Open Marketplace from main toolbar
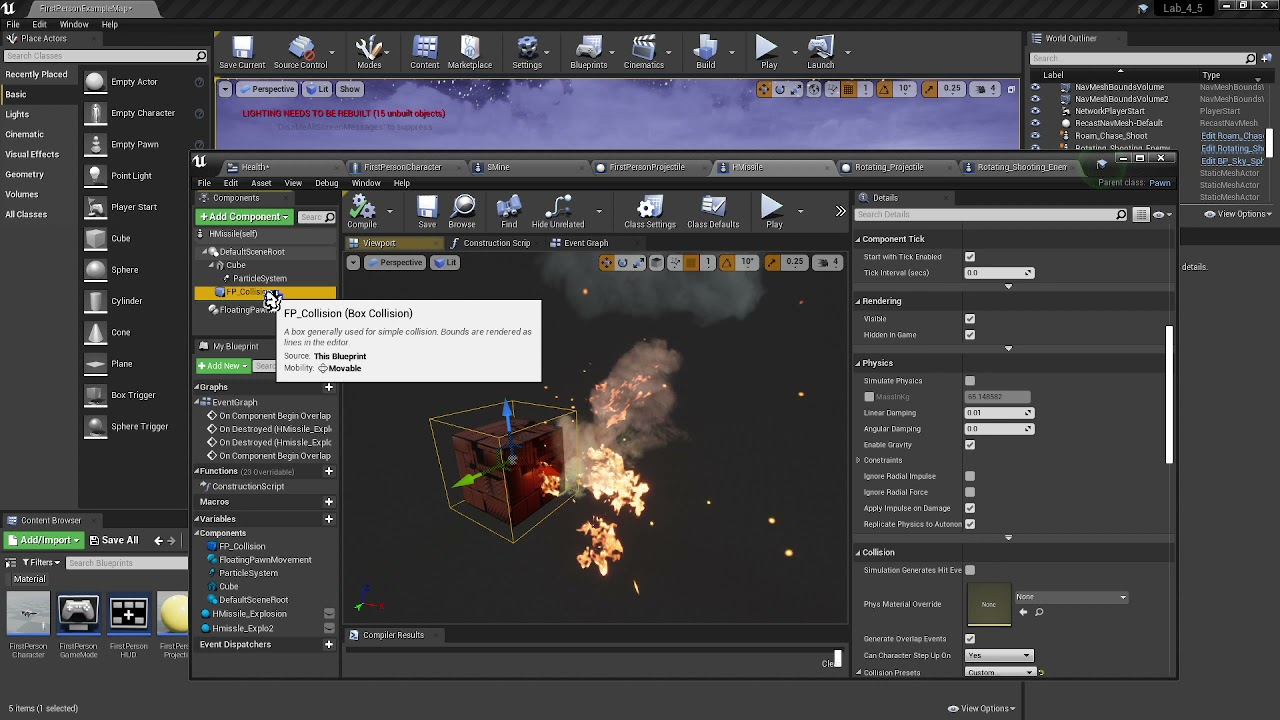 click(x=469, y=52)
